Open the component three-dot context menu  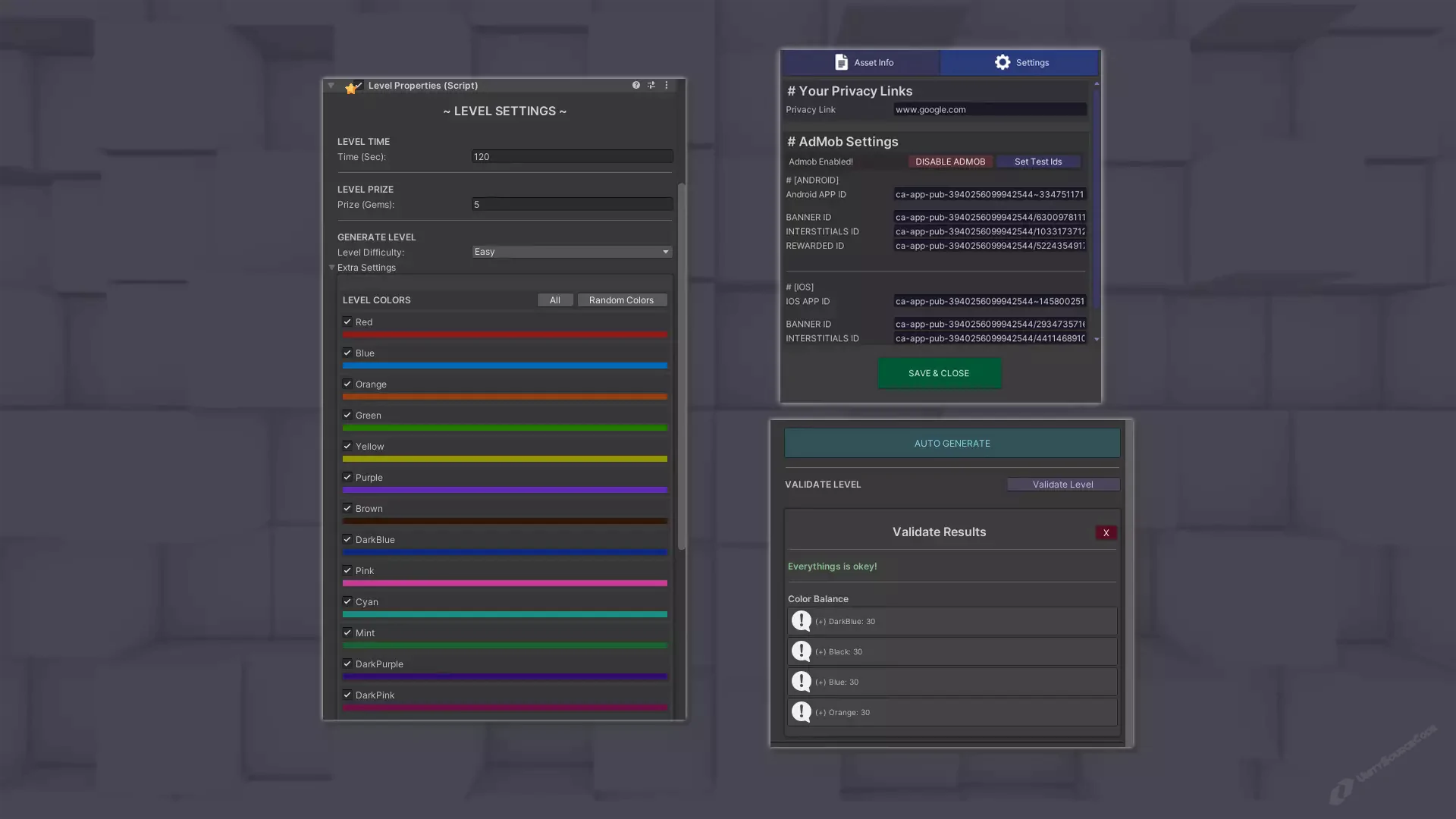(x=667, y=85)
